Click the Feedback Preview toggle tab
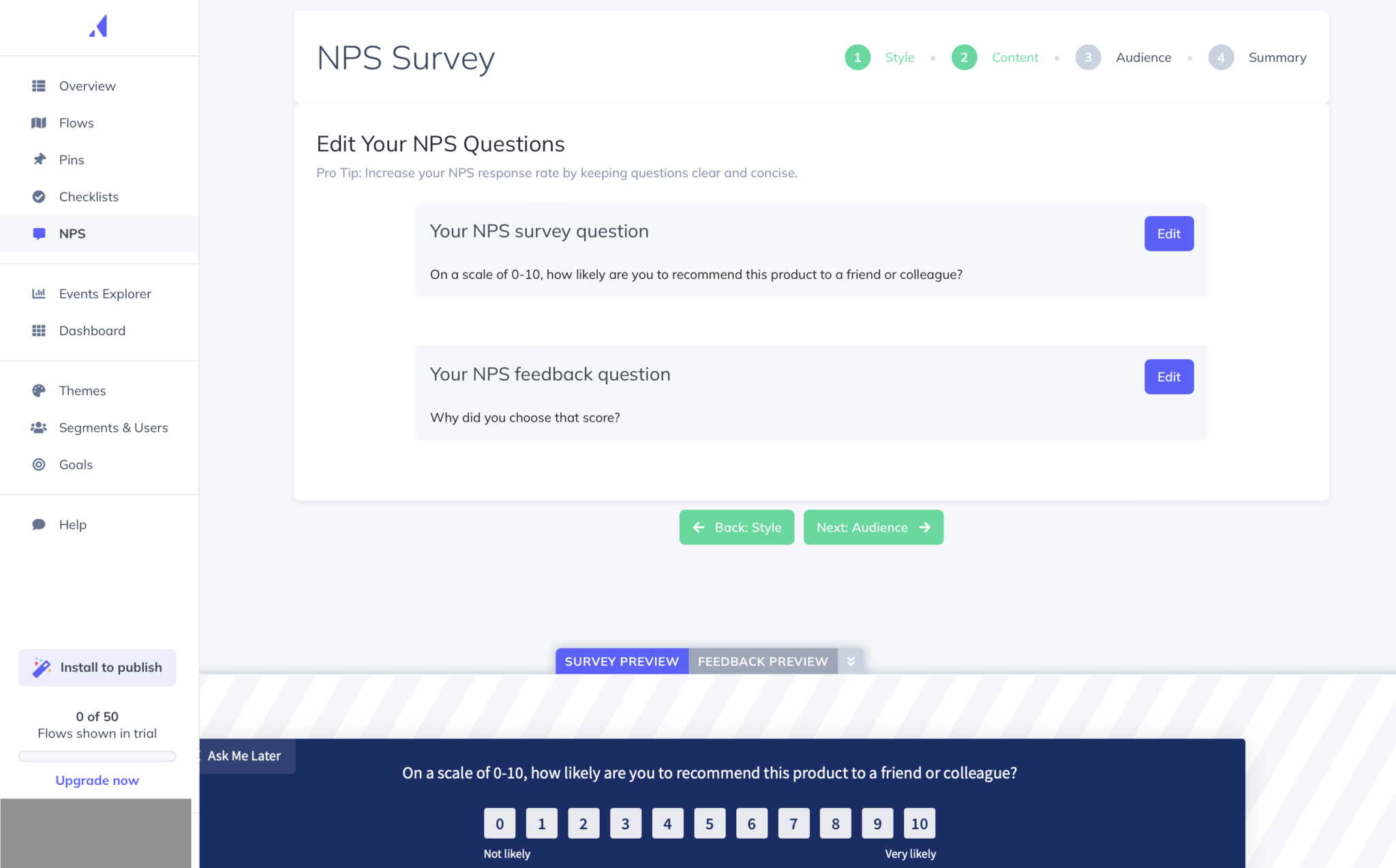1396x868 pixels. (x=763, y=660)
